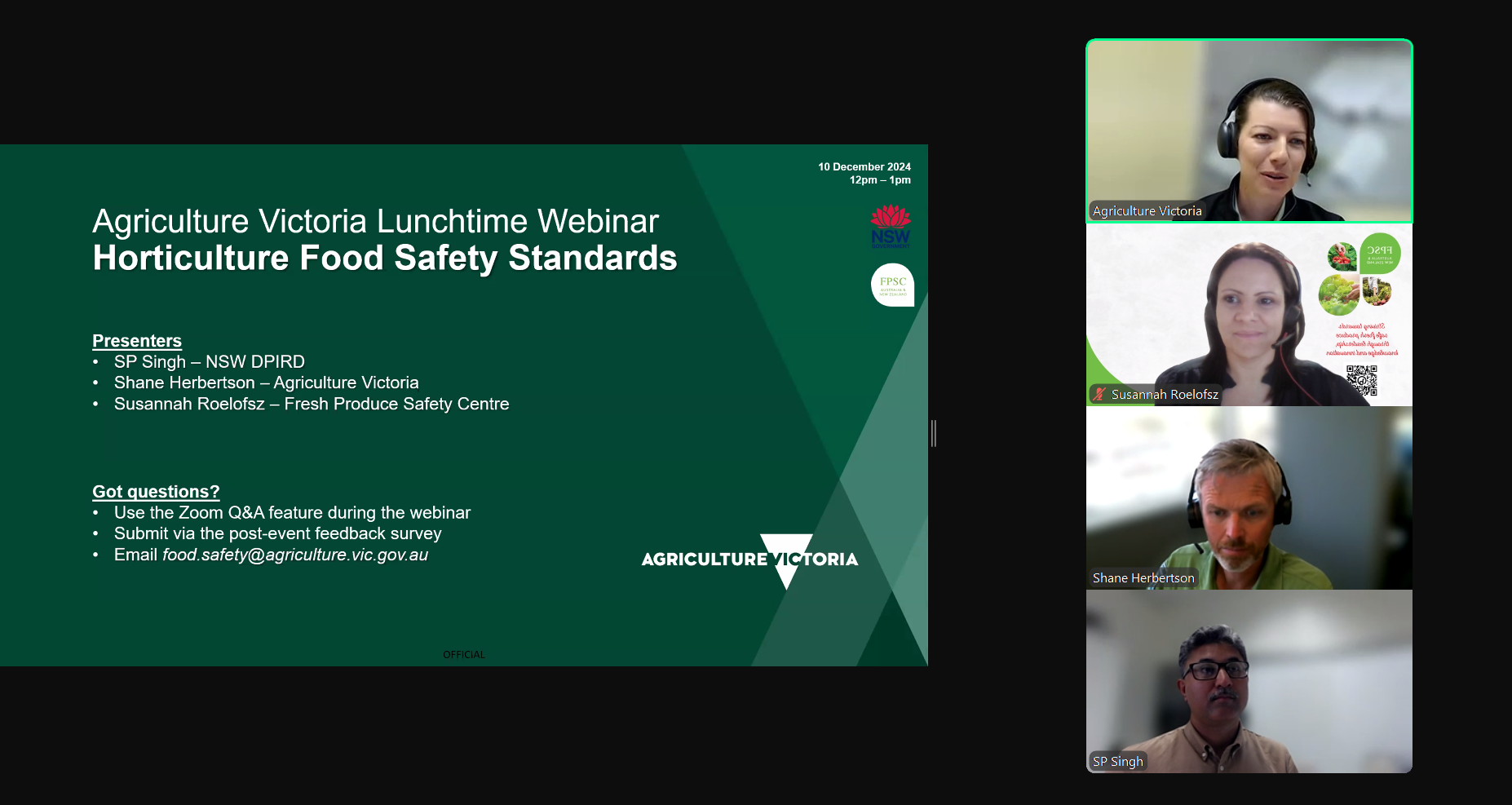Click the 'Presenters' heading on the slide

coord(137,341)
